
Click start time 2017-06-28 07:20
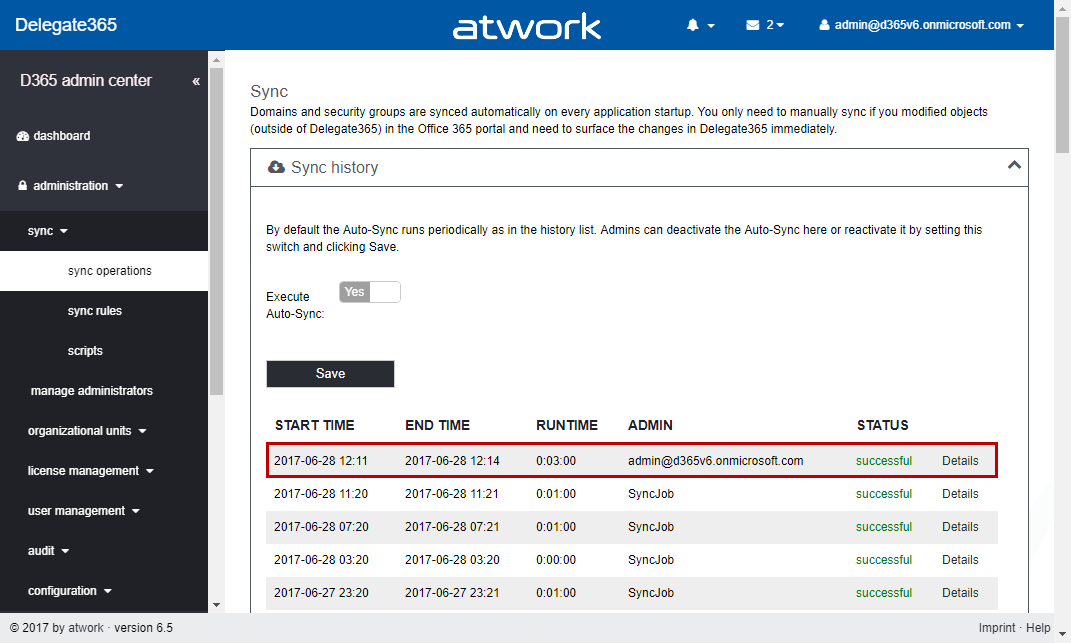click(321, 527)
